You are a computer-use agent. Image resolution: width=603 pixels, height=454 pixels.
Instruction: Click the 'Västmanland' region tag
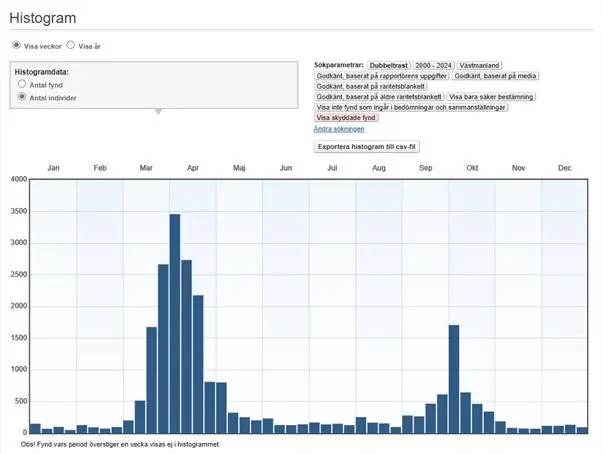(x=482, y=65)
